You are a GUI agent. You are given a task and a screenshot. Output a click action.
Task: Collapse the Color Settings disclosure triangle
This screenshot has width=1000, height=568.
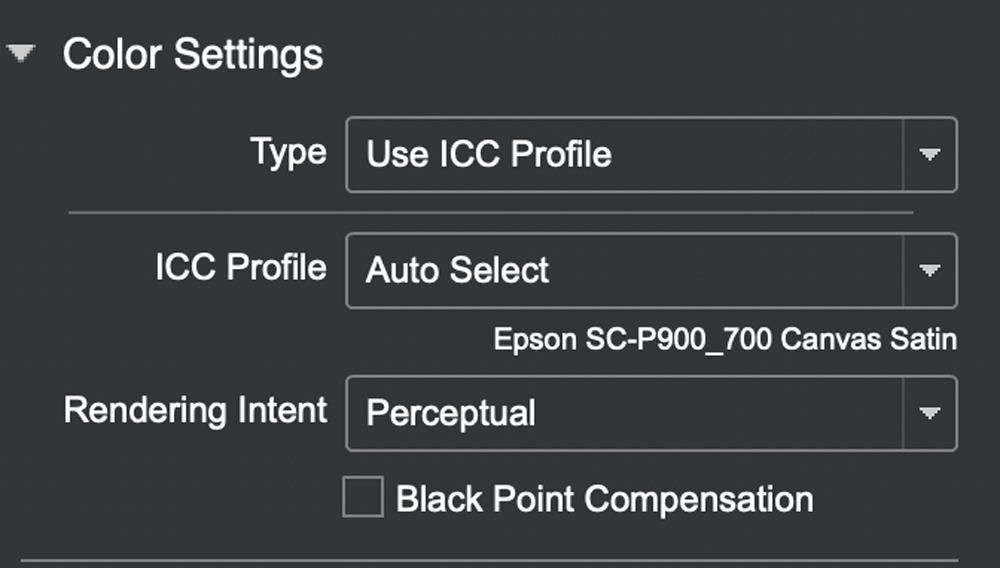(21, 54)
